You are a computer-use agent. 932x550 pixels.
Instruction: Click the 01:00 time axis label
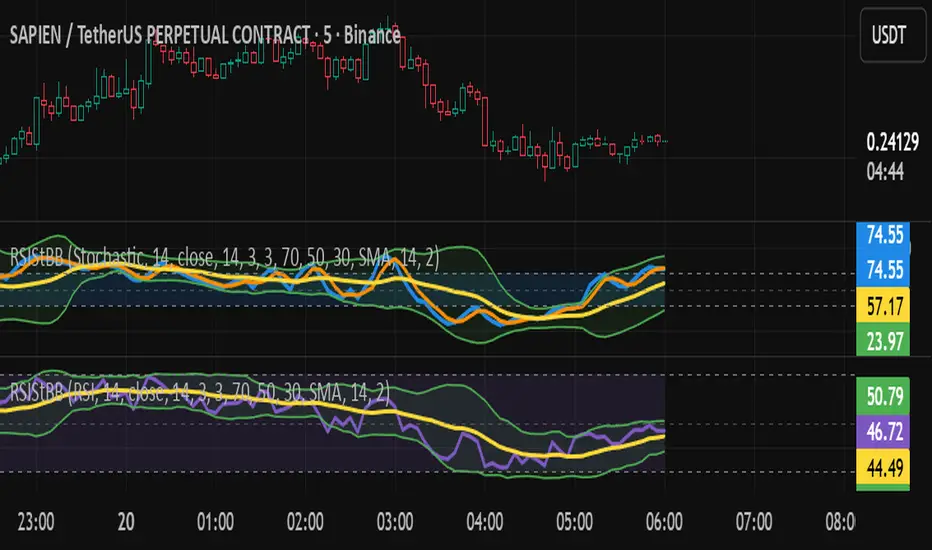coord(216,521)
